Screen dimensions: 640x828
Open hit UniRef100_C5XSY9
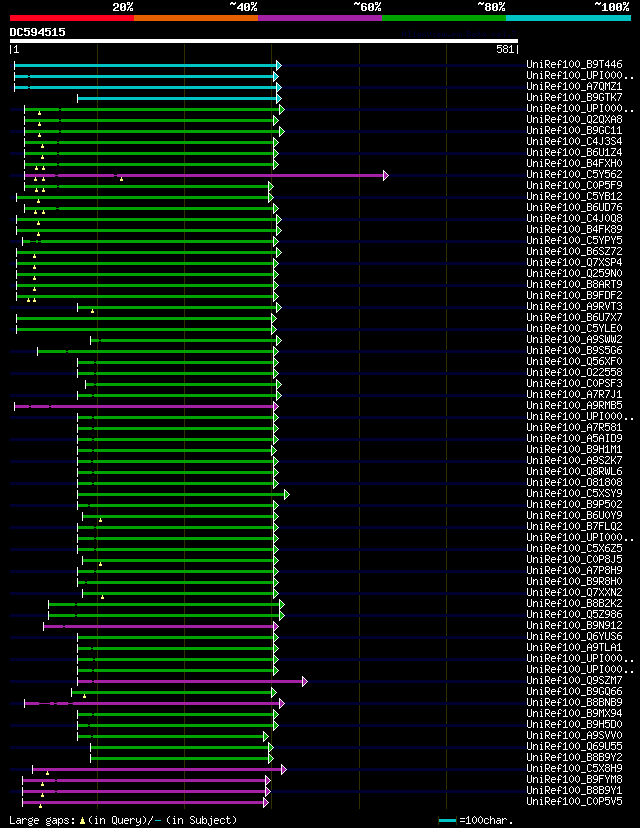click(574, 493)
